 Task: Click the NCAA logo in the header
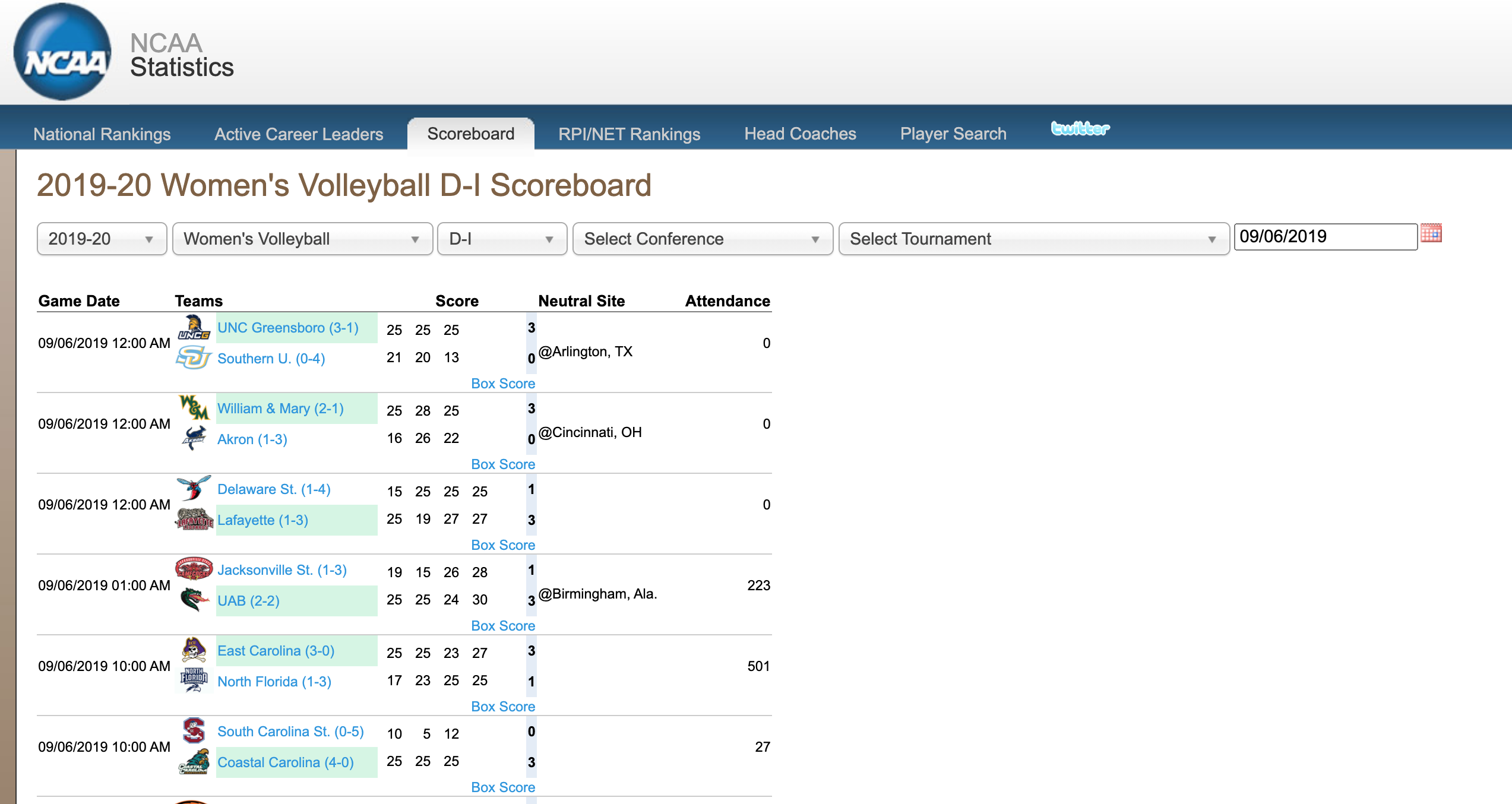62,52
